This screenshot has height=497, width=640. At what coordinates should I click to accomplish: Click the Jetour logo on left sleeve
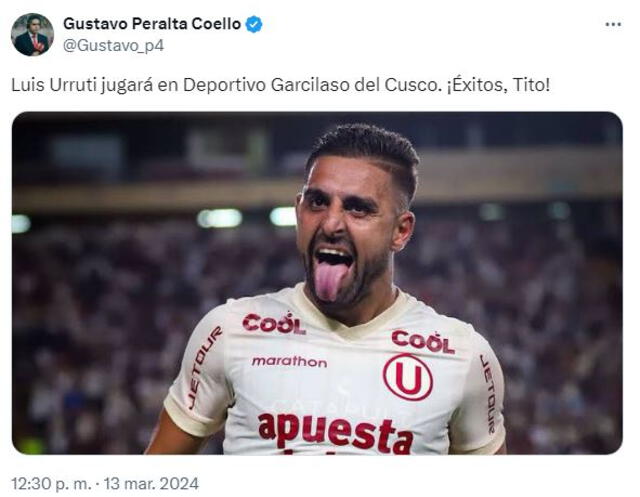click(204, 367)
